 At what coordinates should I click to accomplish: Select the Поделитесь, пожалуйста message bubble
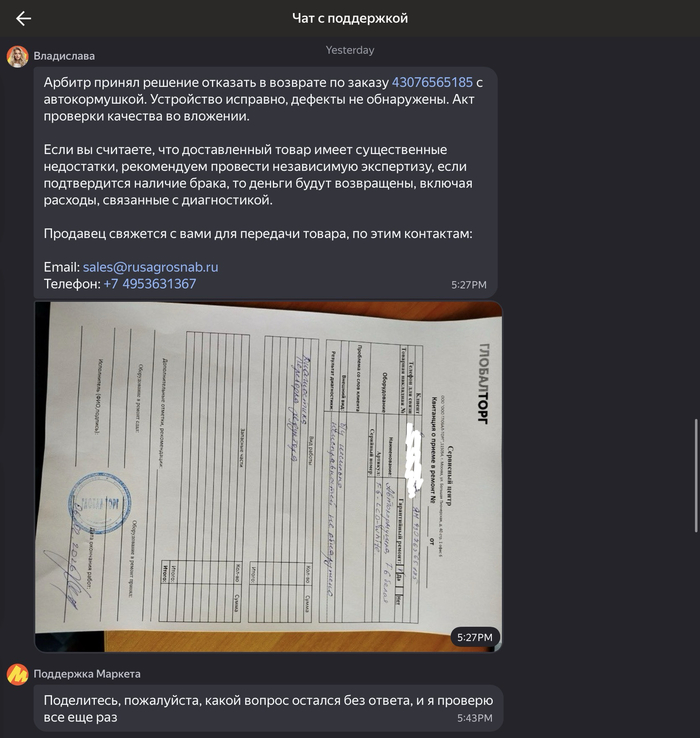pyautogui.click(x=268, y=708)
